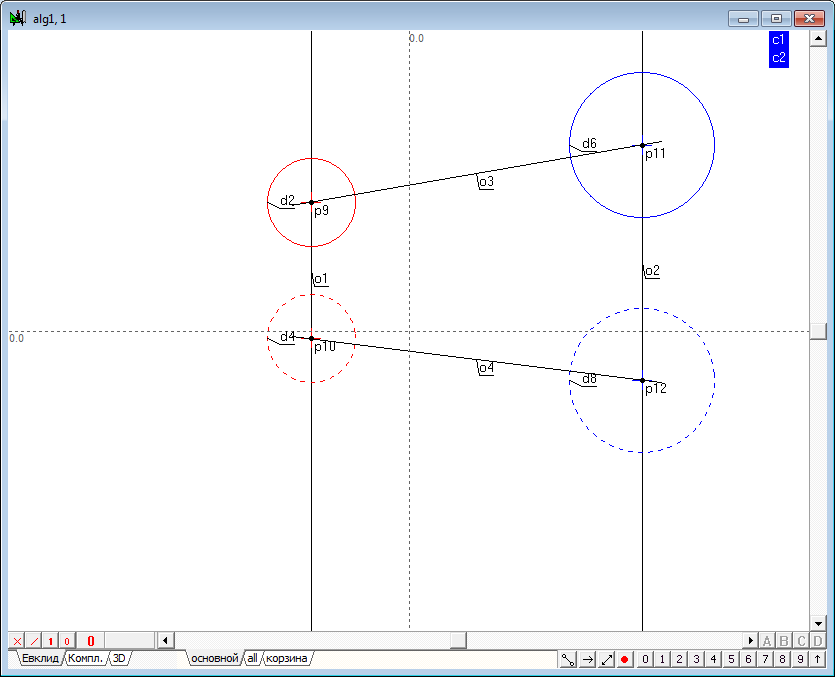Click the grayed D button
The image size is (835, 677).
[x=818, y=641]
